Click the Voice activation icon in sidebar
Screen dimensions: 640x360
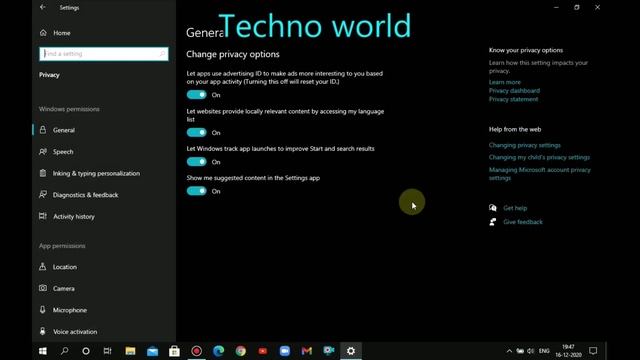coord(43,331)
